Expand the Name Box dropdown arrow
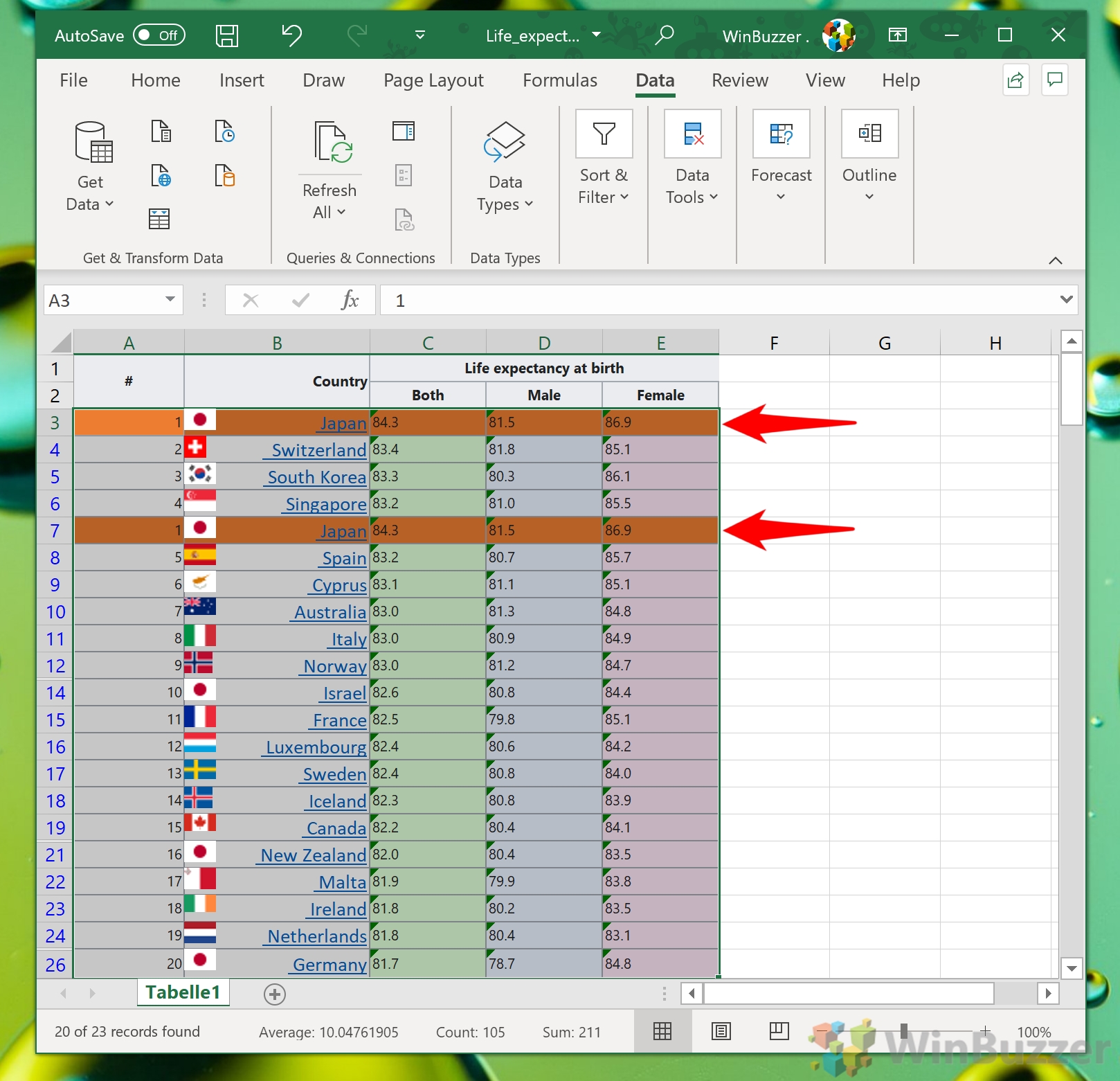1120x1081 pixels. [x=170, y=300]
